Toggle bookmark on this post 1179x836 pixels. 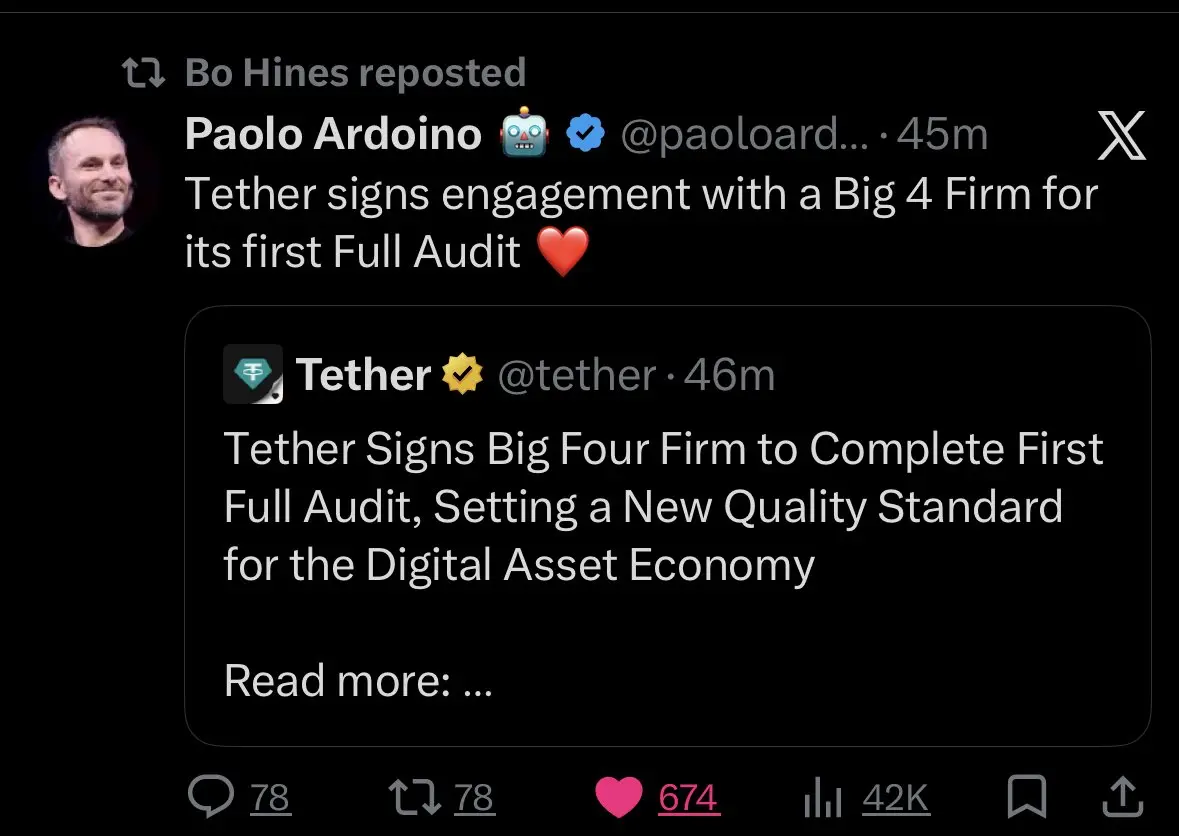pyautogui.click(x=1026, y=797)
